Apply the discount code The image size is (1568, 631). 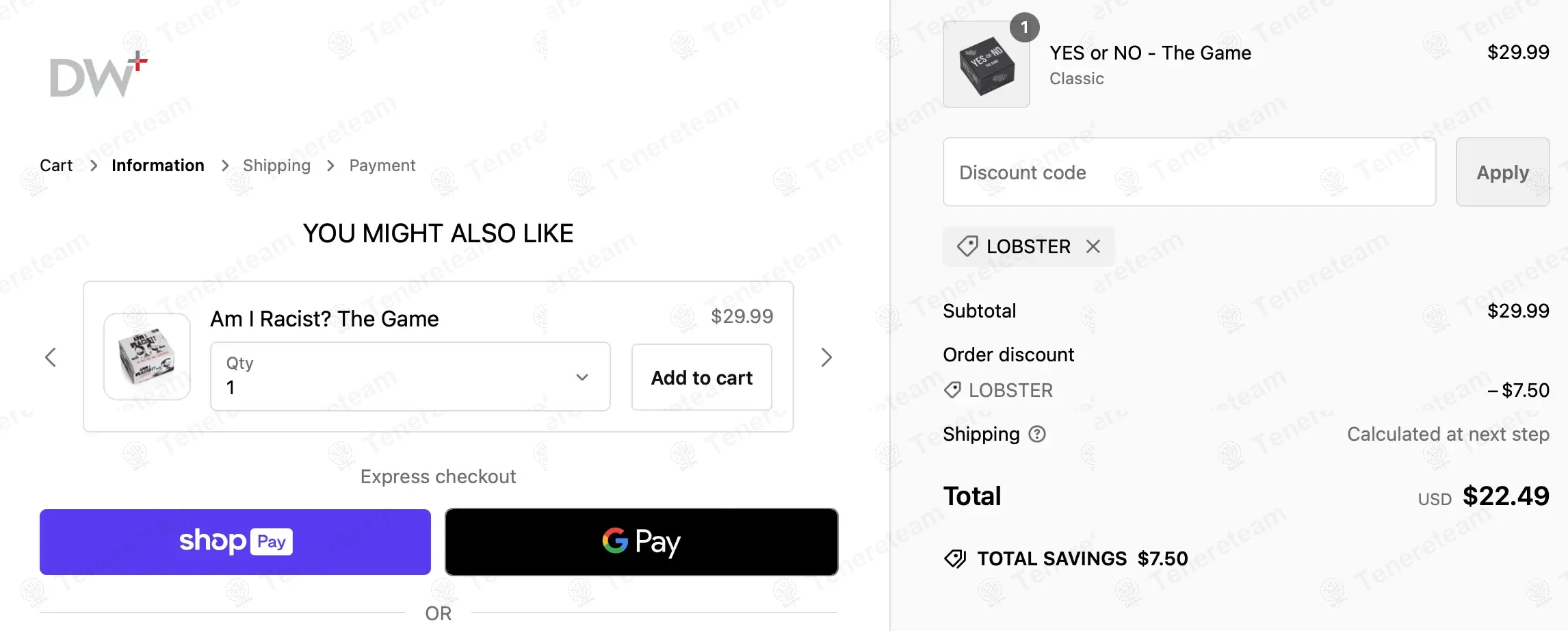1502,172
